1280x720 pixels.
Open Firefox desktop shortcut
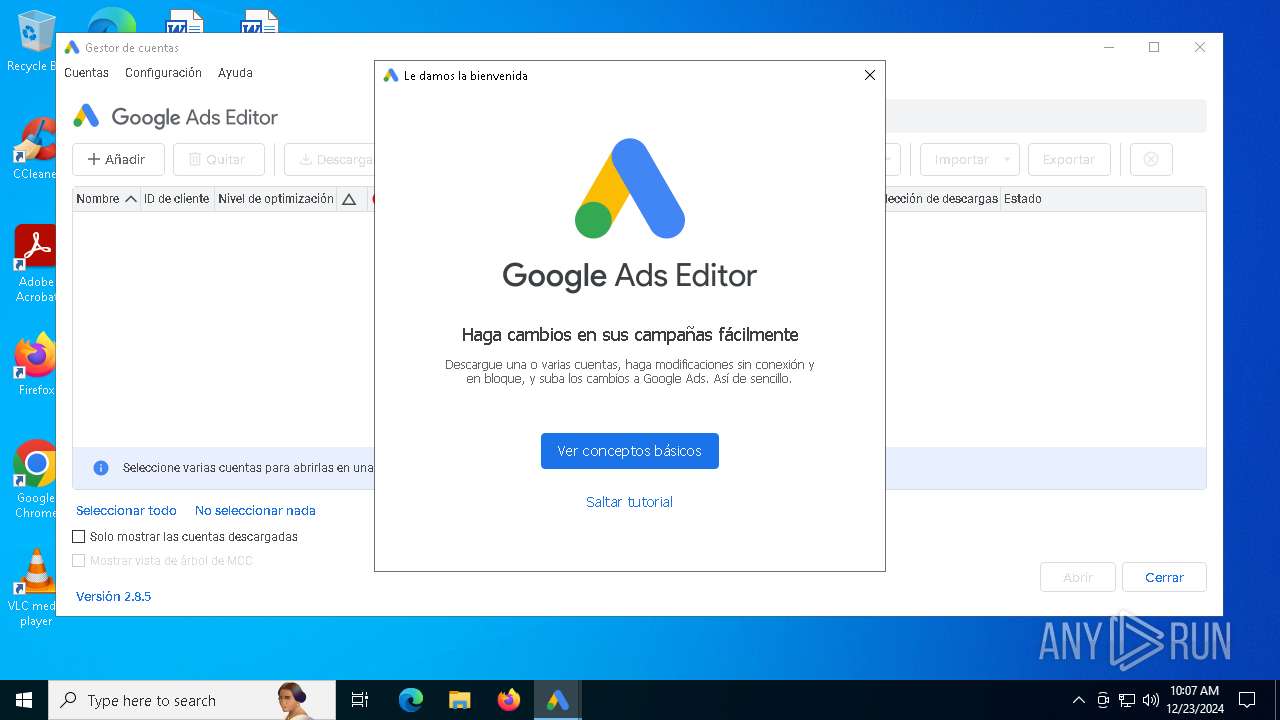coord(34,364)
